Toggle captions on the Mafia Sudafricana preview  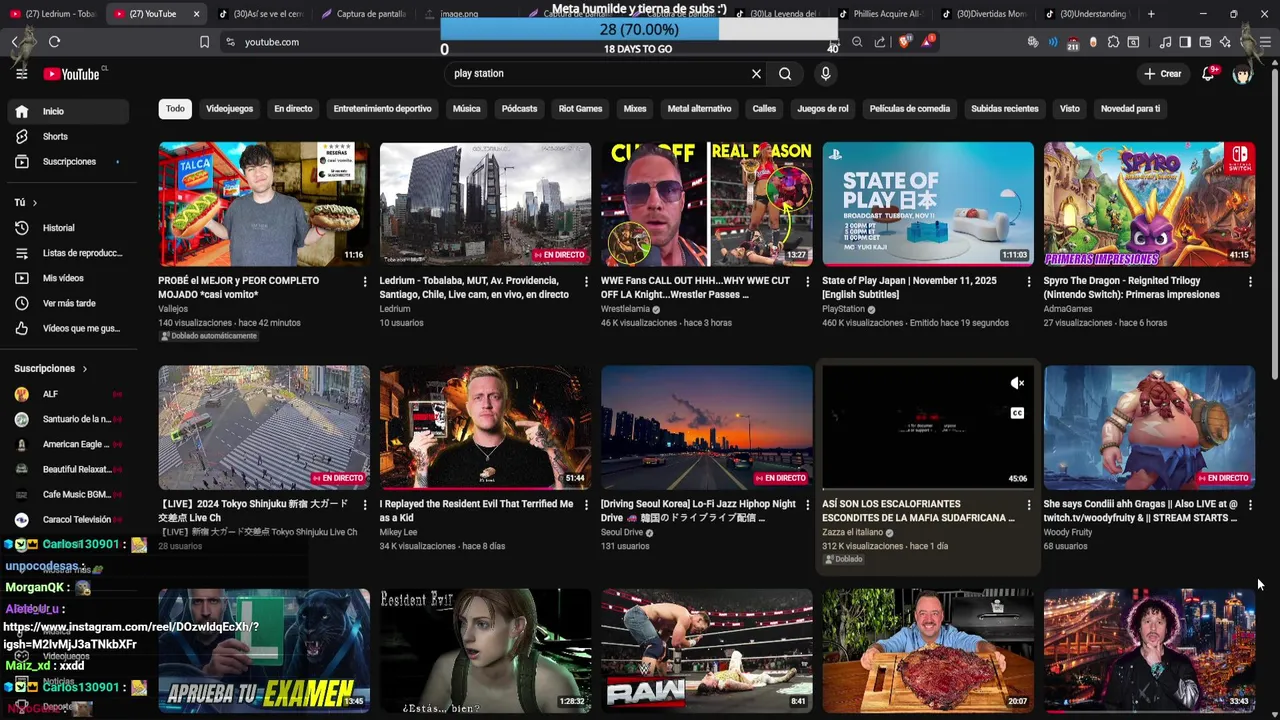1017,413
